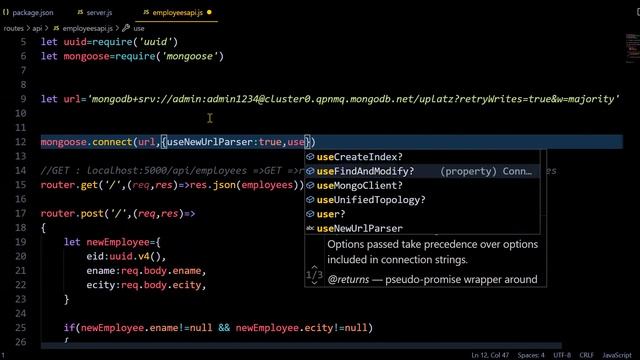Screen dimensions: 640x360
Task: Click the braces icon on package.json tab
Action: pos(6,13)
